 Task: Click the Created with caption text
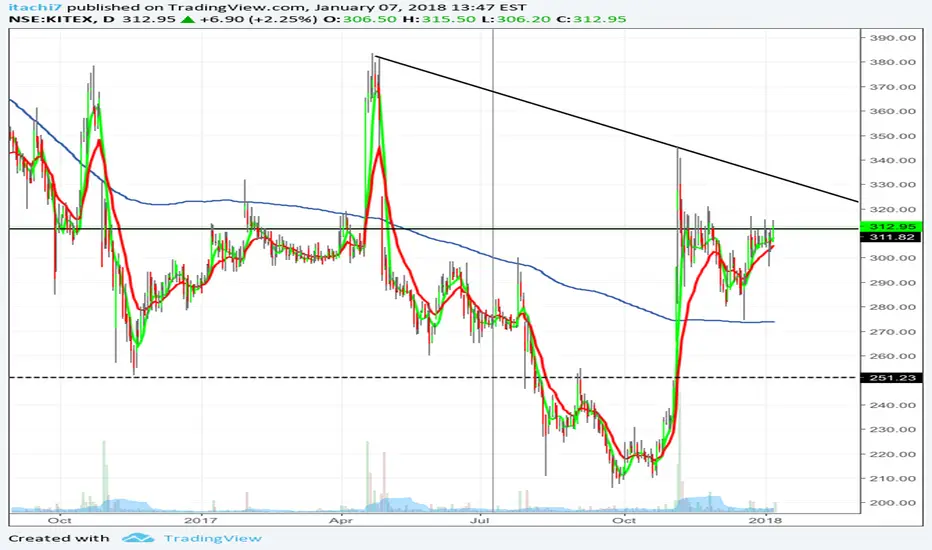[59, 538]
